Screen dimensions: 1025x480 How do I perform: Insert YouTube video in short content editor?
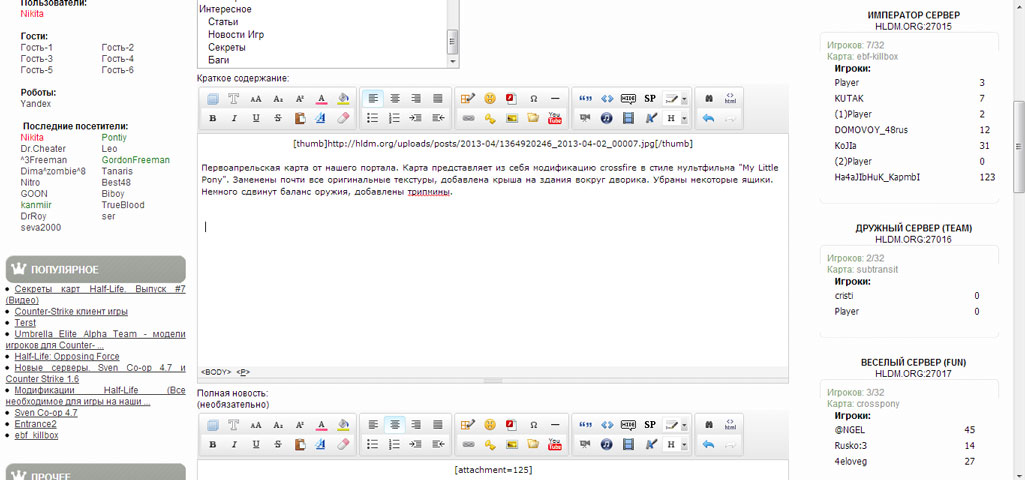click(x=555, y=118)
